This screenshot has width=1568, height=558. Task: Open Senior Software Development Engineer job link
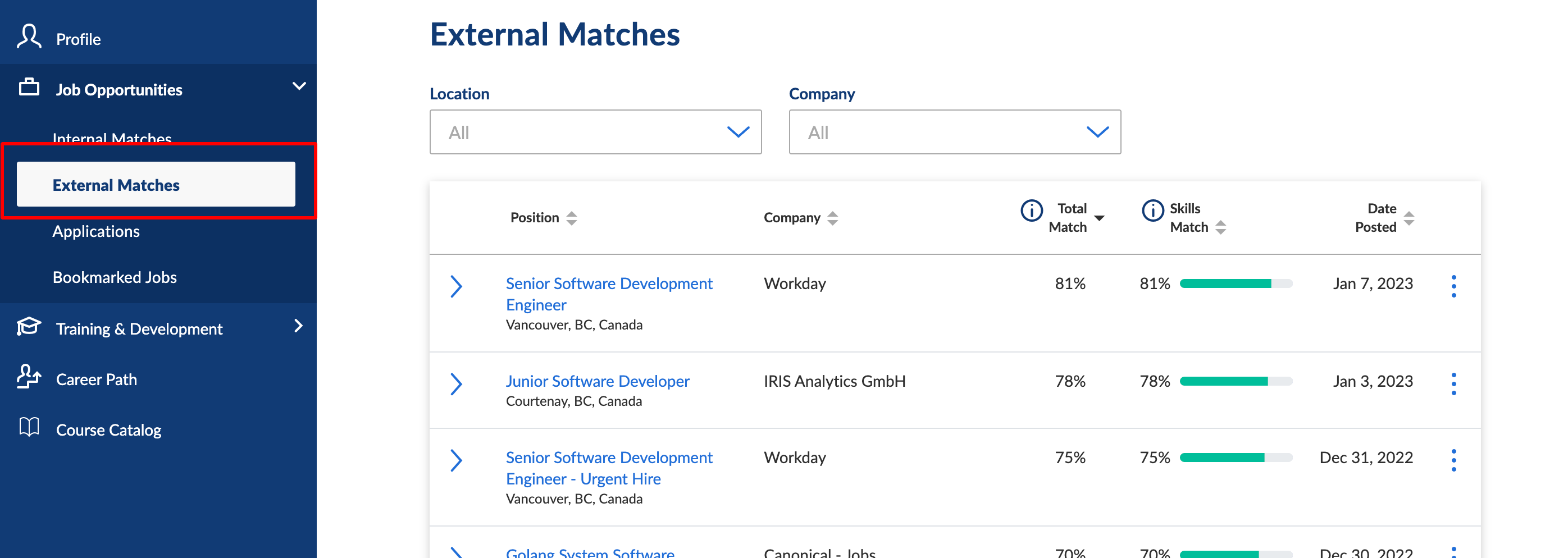point(609,294)
